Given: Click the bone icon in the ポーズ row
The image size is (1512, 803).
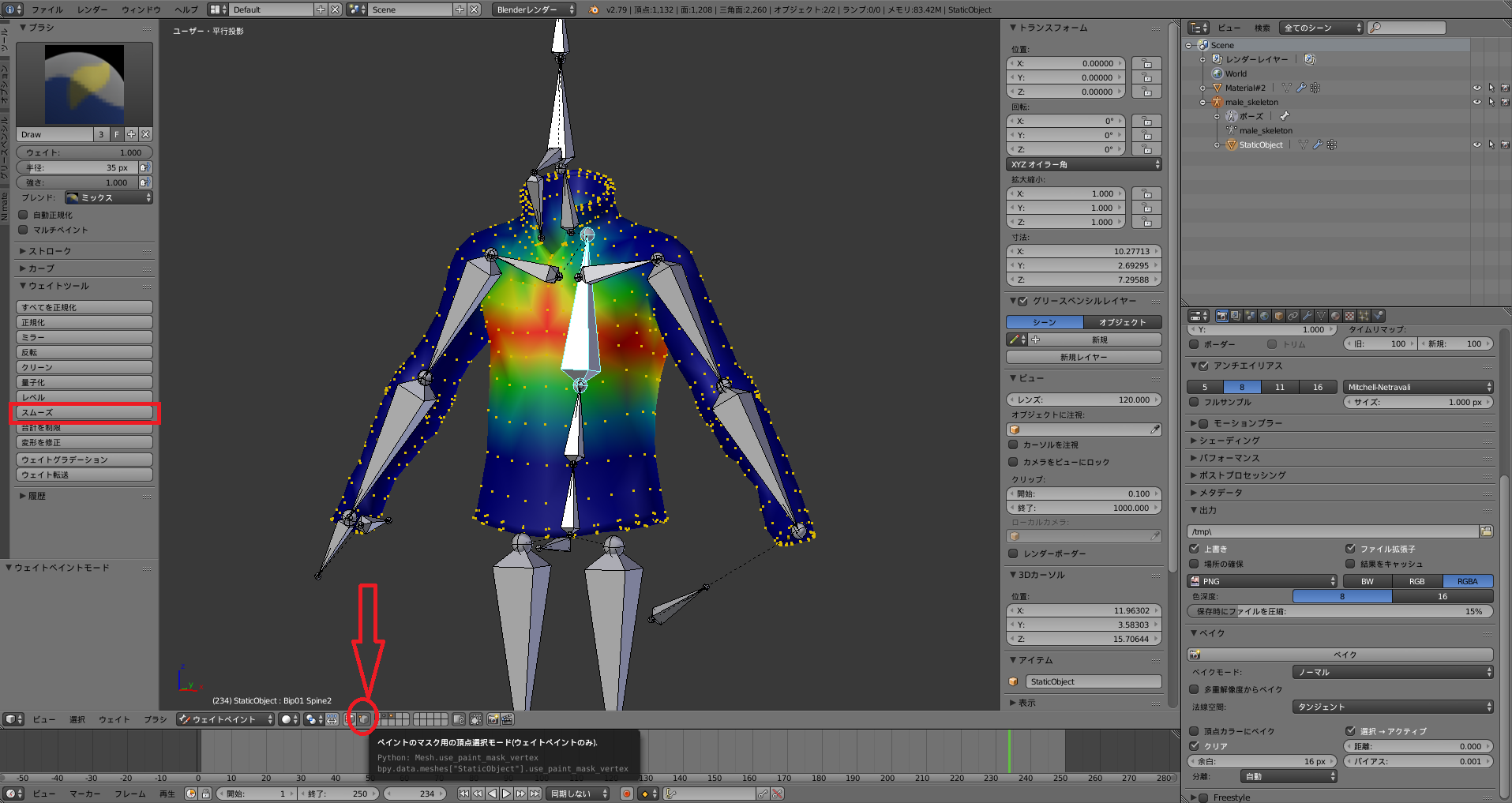Looking at the screenshot, I should (x=1285, y=116).
